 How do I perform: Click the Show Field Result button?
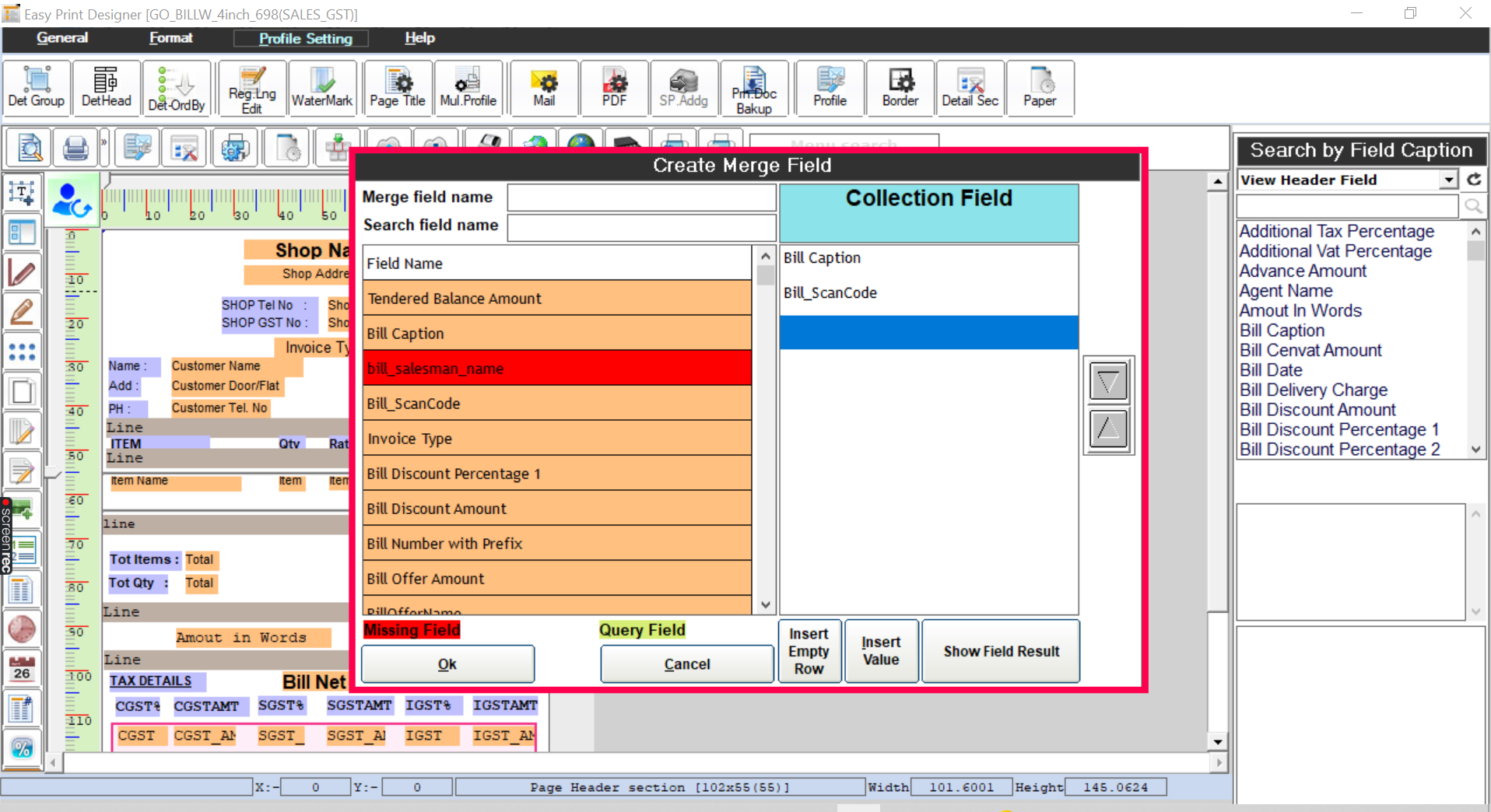(x=1001, y=651)
